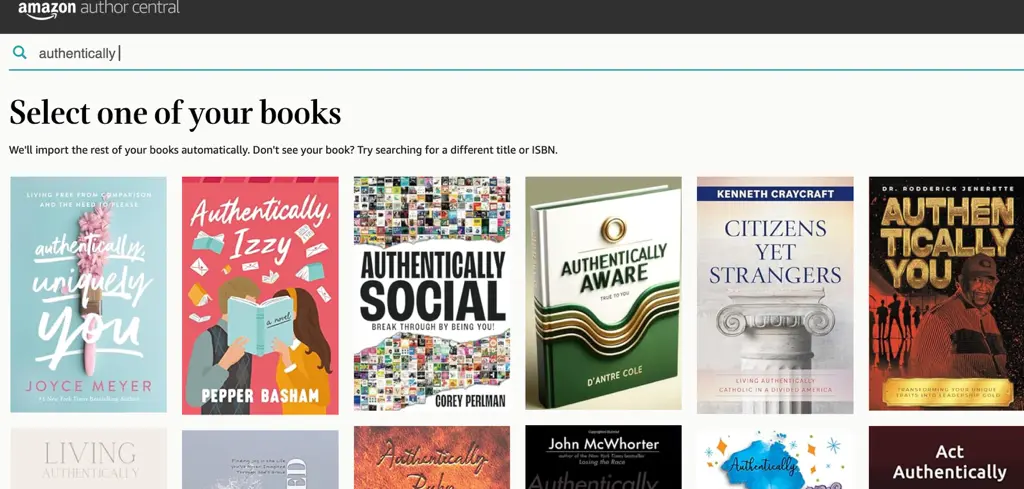Select 'Authentically, Izzy' by Pepper Basham
This screenshot has width=1024, height=489.
click(x=260, y=295)
